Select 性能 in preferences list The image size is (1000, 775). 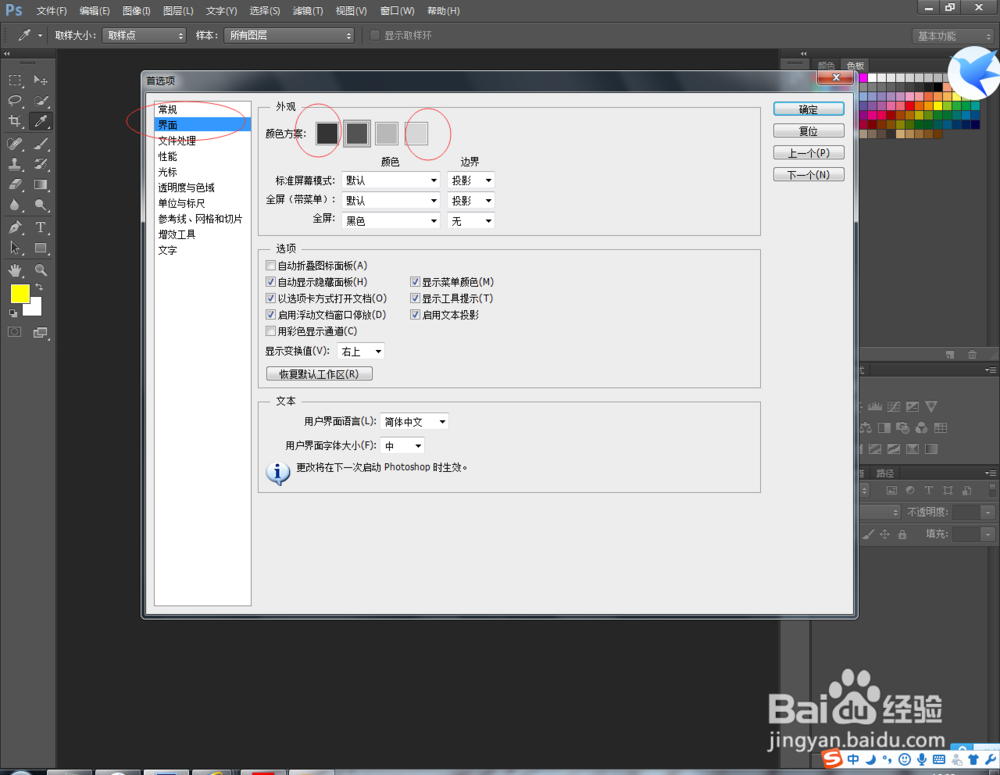(x=203, y=156)
